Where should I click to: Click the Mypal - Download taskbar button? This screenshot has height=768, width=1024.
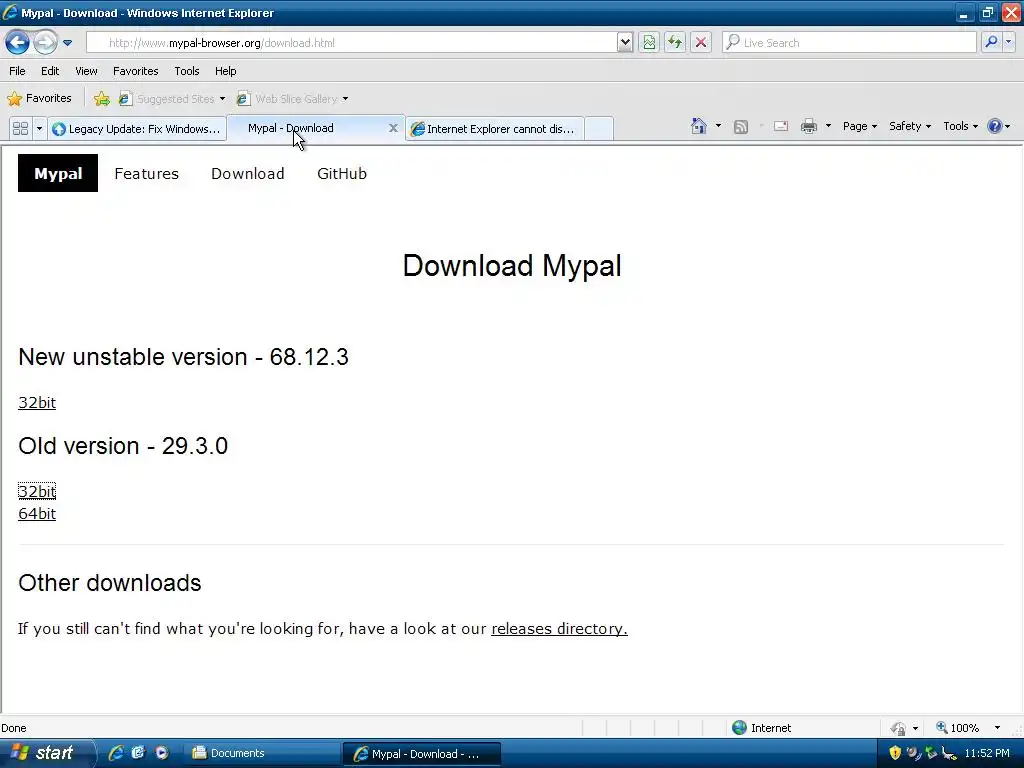pyautogui.click(x=421, y=754)
